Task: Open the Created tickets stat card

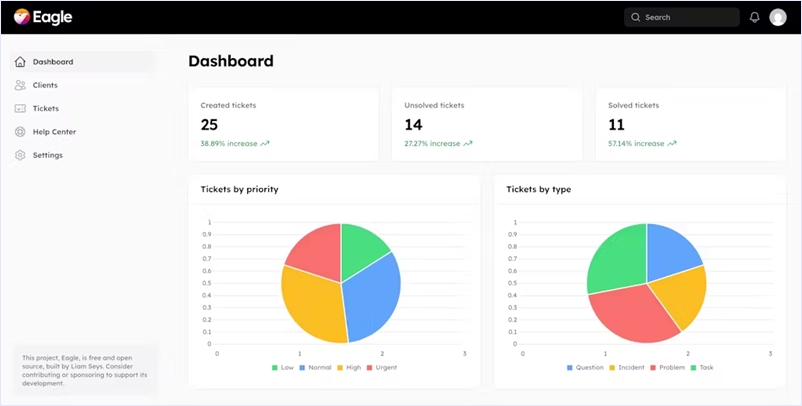Action: click(283, 124)
